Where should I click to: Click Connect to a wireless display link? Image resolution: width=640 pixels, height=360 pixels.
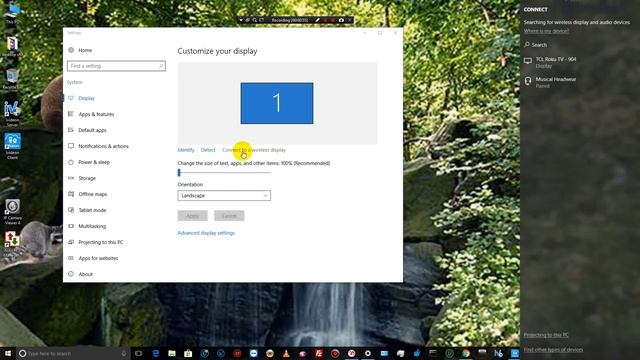(x=254, y=150)
